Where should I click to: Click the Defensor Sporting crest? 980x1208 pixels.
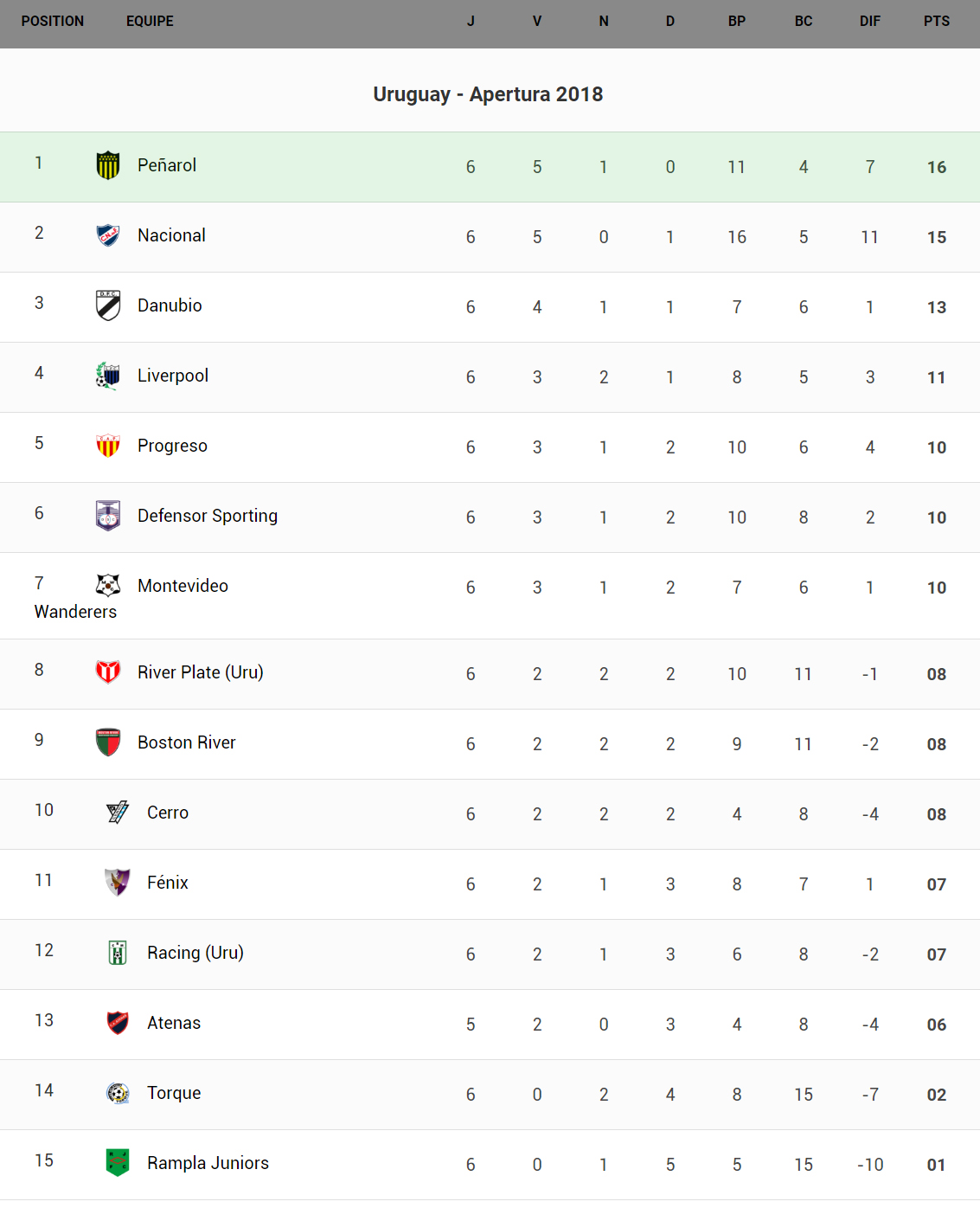click(108, 516)
